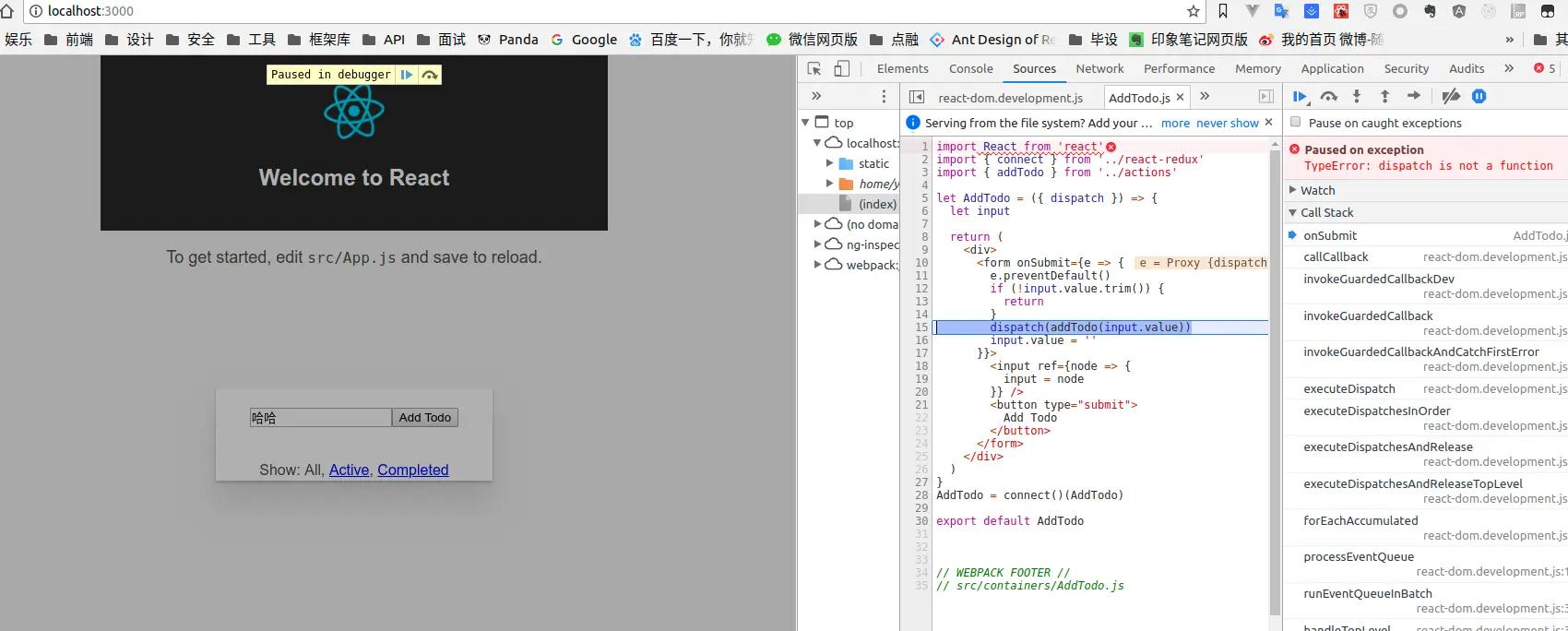
Task: Bookmark this page with star icon
Action: click(x=1194, y=11)
